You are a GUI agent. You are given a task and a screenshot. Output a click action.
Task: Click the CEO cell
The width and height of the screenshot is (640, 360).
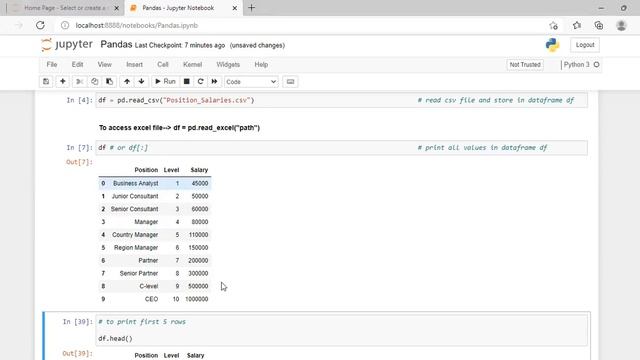151,299
